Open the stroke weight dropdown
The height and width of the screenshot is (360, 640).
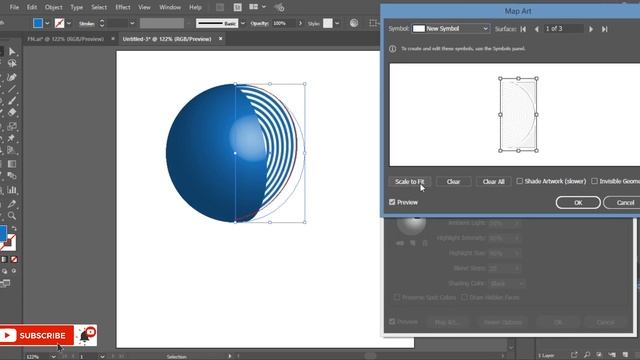pos(132,23)
